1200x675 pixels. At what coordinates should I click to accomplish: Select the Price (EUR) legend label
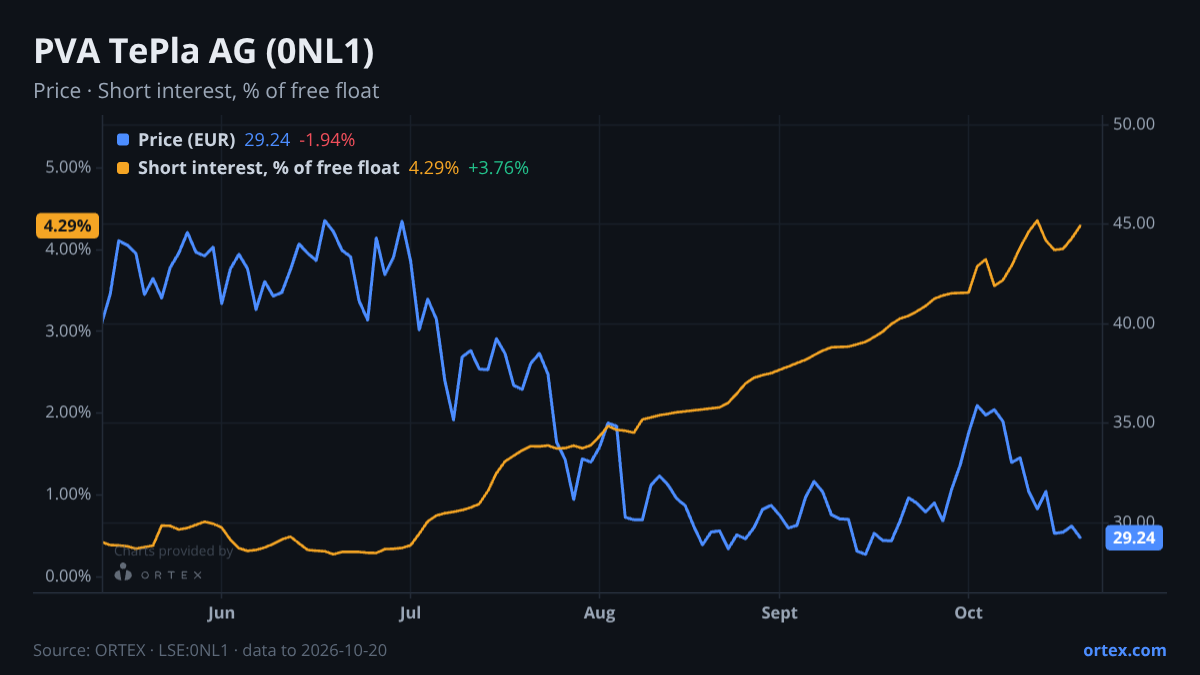[186, 140]
